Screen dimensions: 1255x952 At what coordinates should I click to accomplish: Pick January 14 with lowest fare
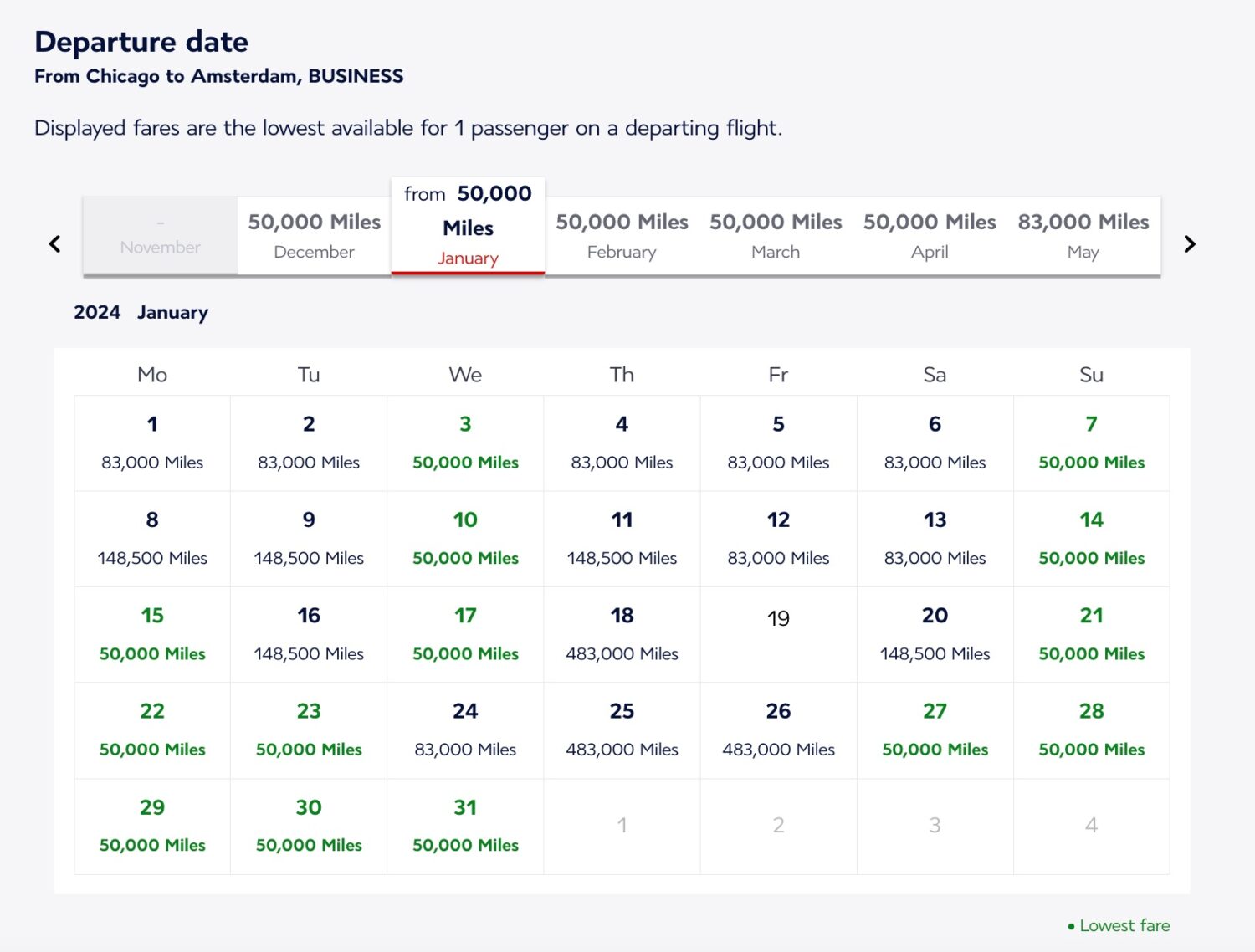coord(1091,538)
